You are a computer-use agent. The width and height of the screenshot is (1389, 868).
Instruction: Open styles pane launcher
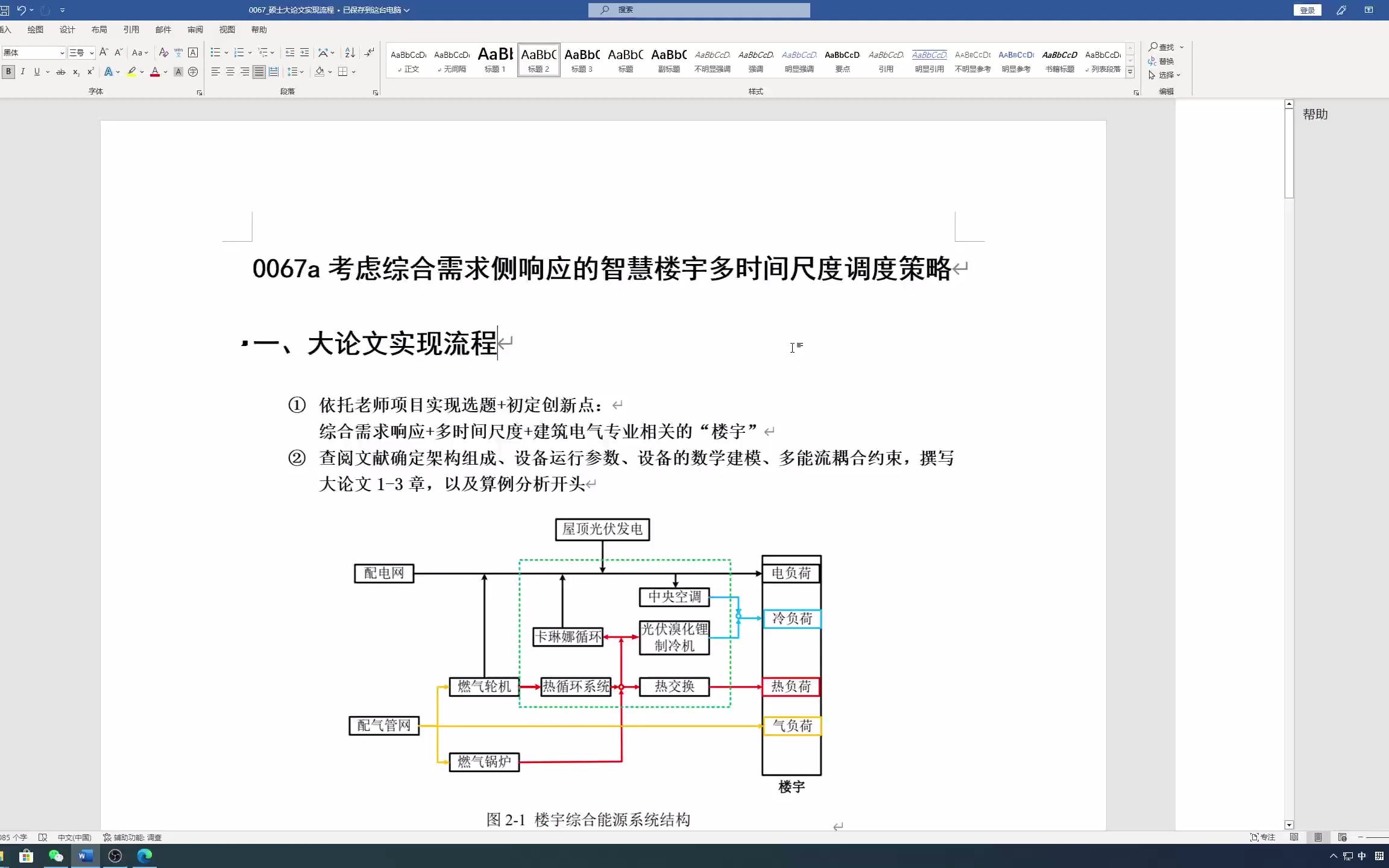pos(1136,93)
